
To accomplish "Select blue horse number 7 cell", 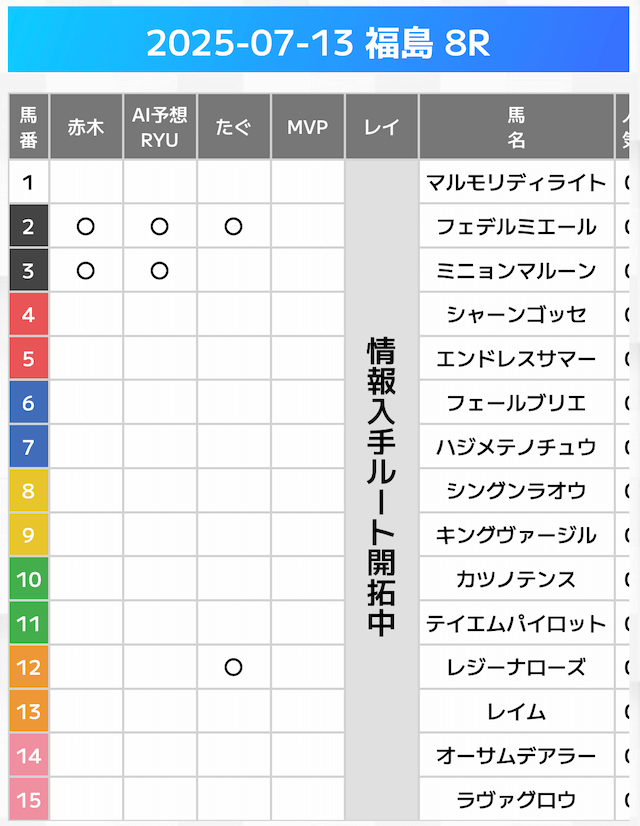I will pos(29,447).
